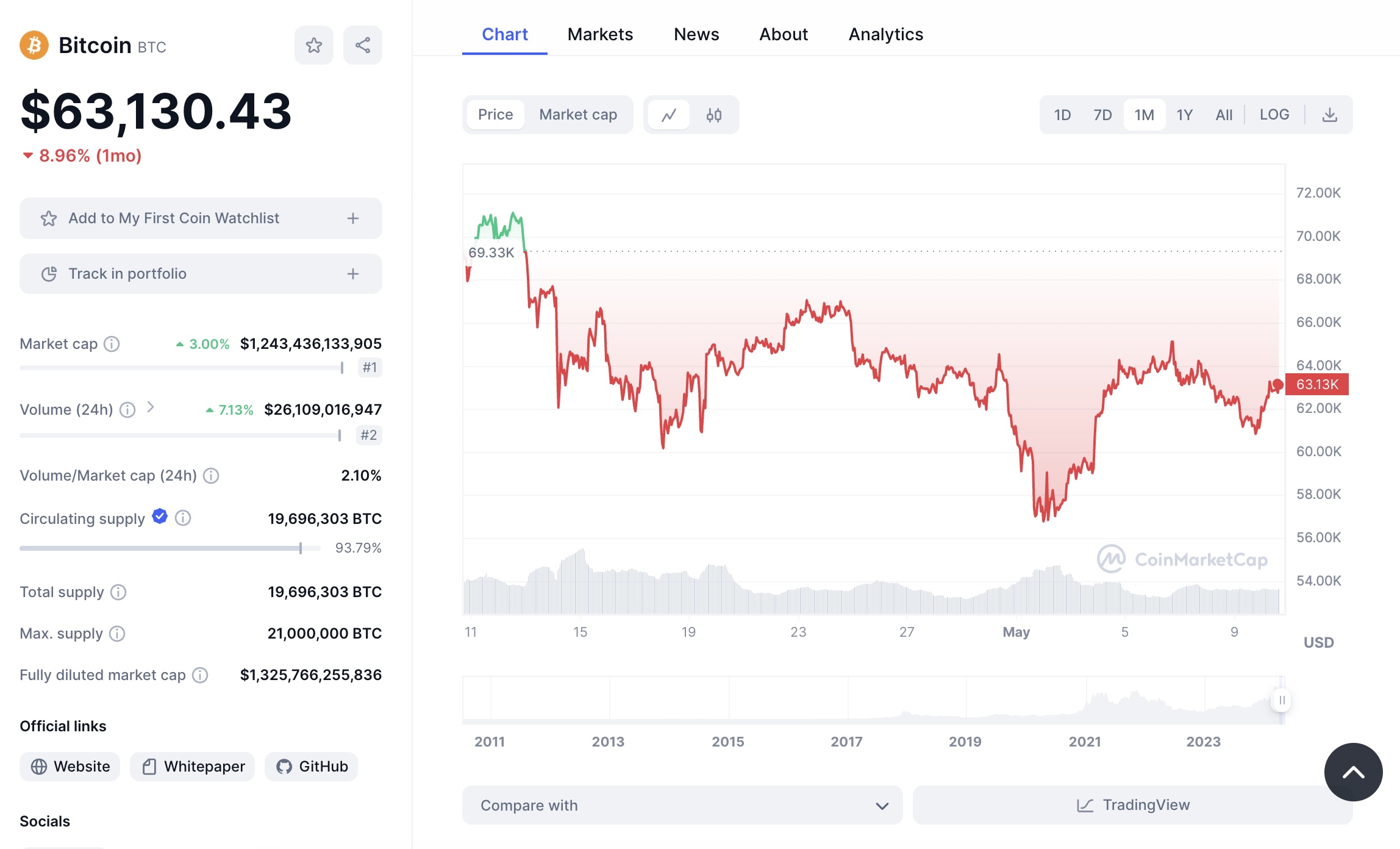Open the Bitcoin Whitepaper link
The height and width of the screenshot is (849, 1400).
coord(193,767)
